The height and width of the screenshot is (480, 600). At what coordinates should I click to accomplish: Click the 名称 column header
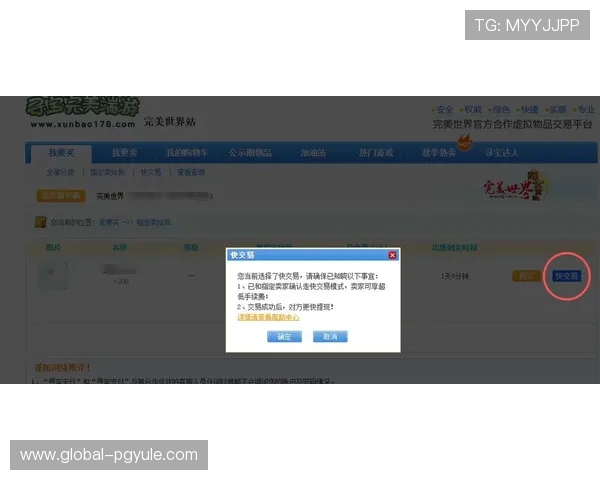click(120, 248)
